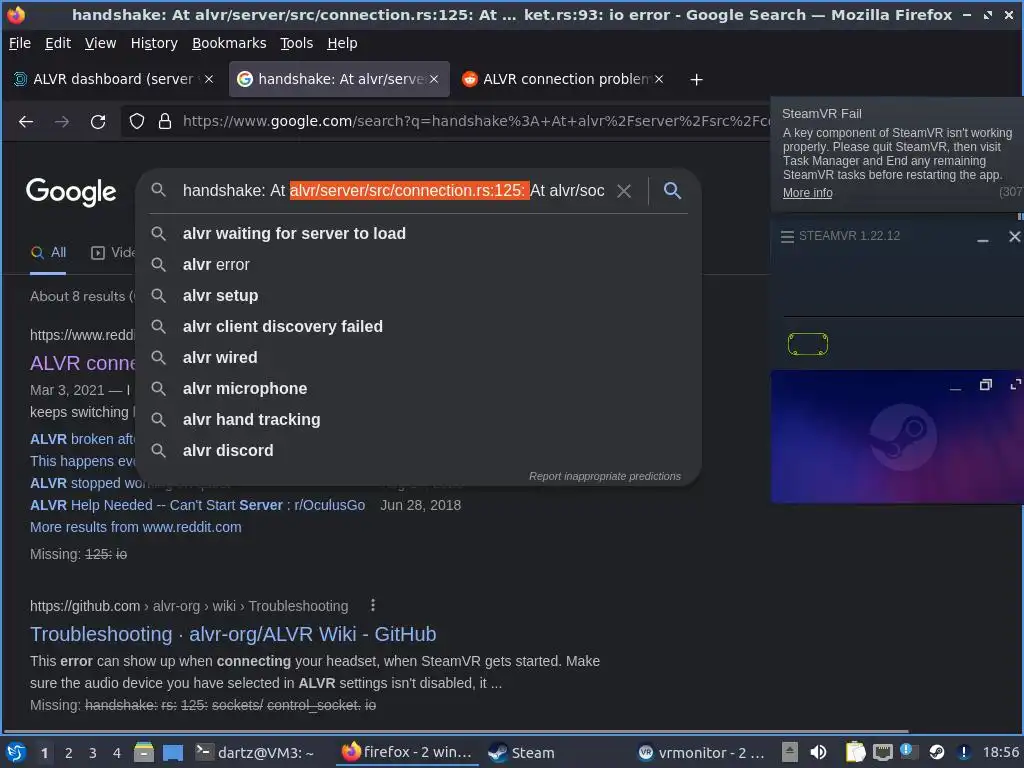Click the Firefox URL address bar
This screenshot has height=768, width=1024.
coord(475,121)
